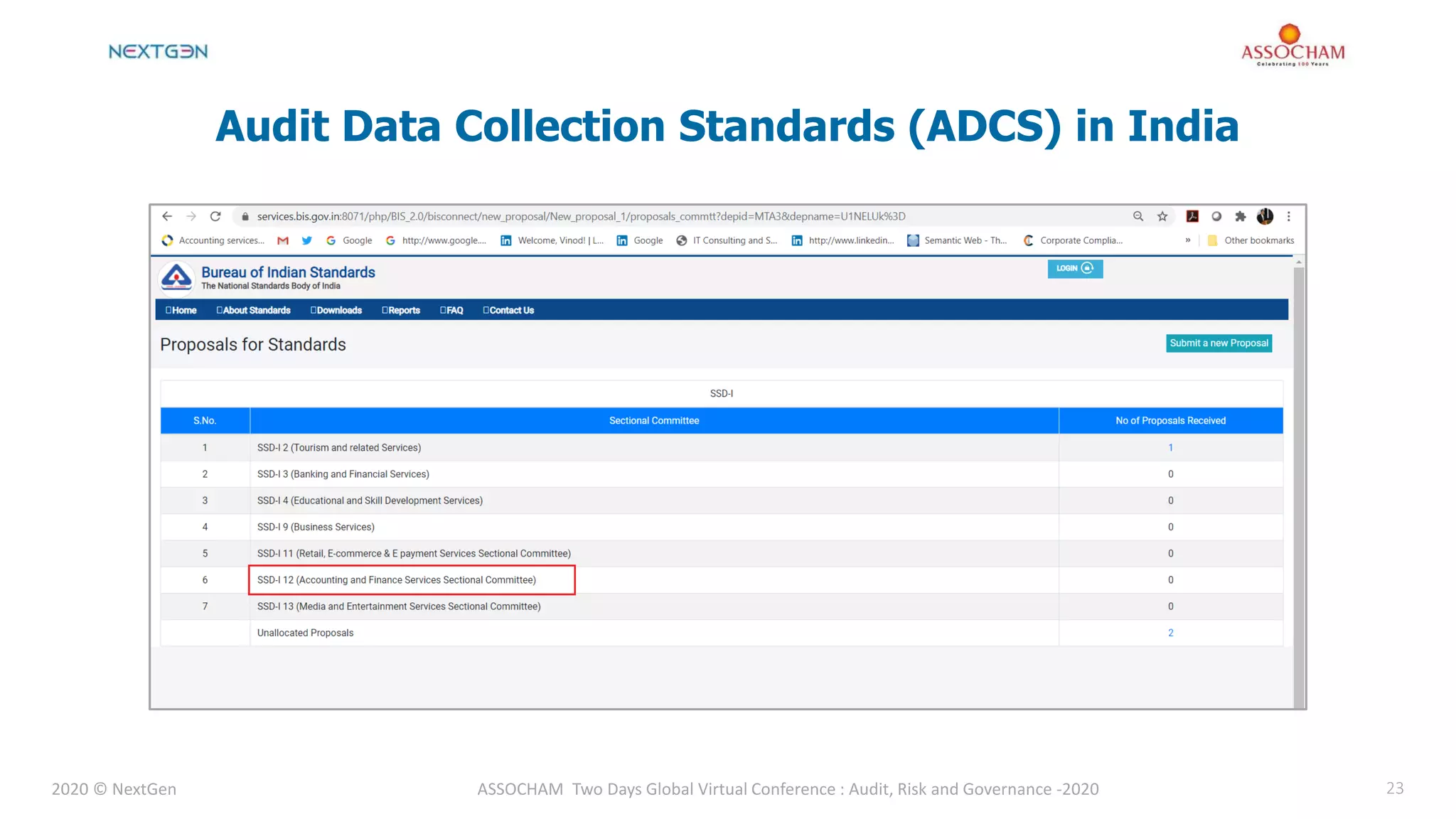Select SSD-I 11 Retail, E-commerce row
The image size is (1456, 819).
(x=414, y=553)
